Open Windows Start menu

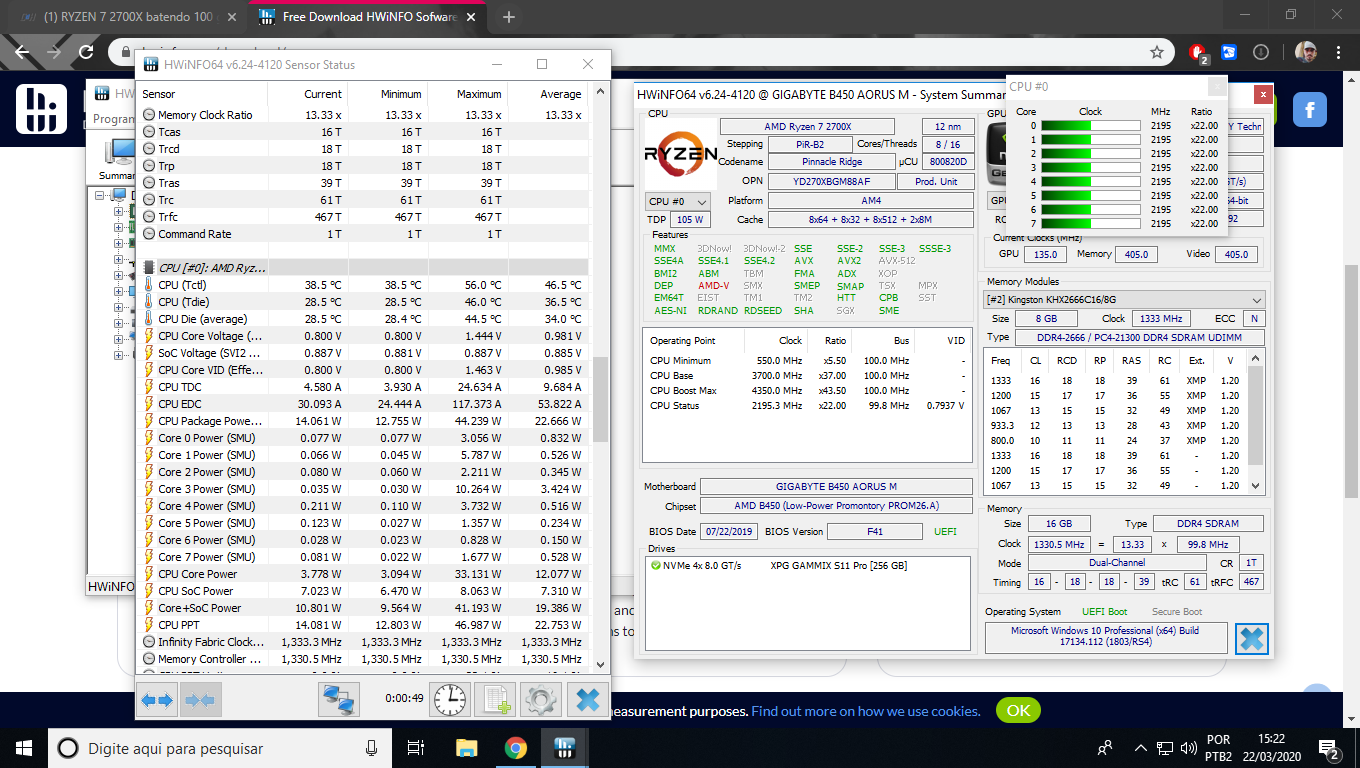(24, 748)
